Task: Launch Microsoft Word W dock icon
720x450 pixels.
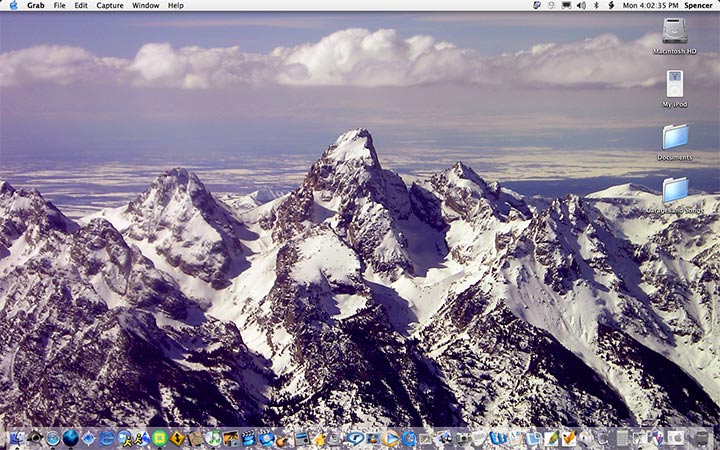Action: [x=498, y=439]
